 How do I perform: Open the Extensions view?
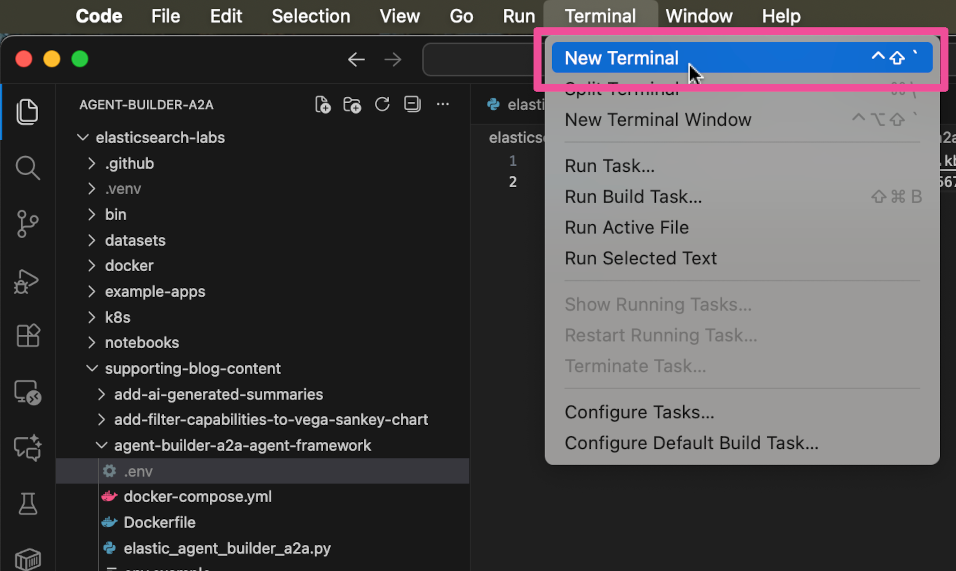point(27,336)
